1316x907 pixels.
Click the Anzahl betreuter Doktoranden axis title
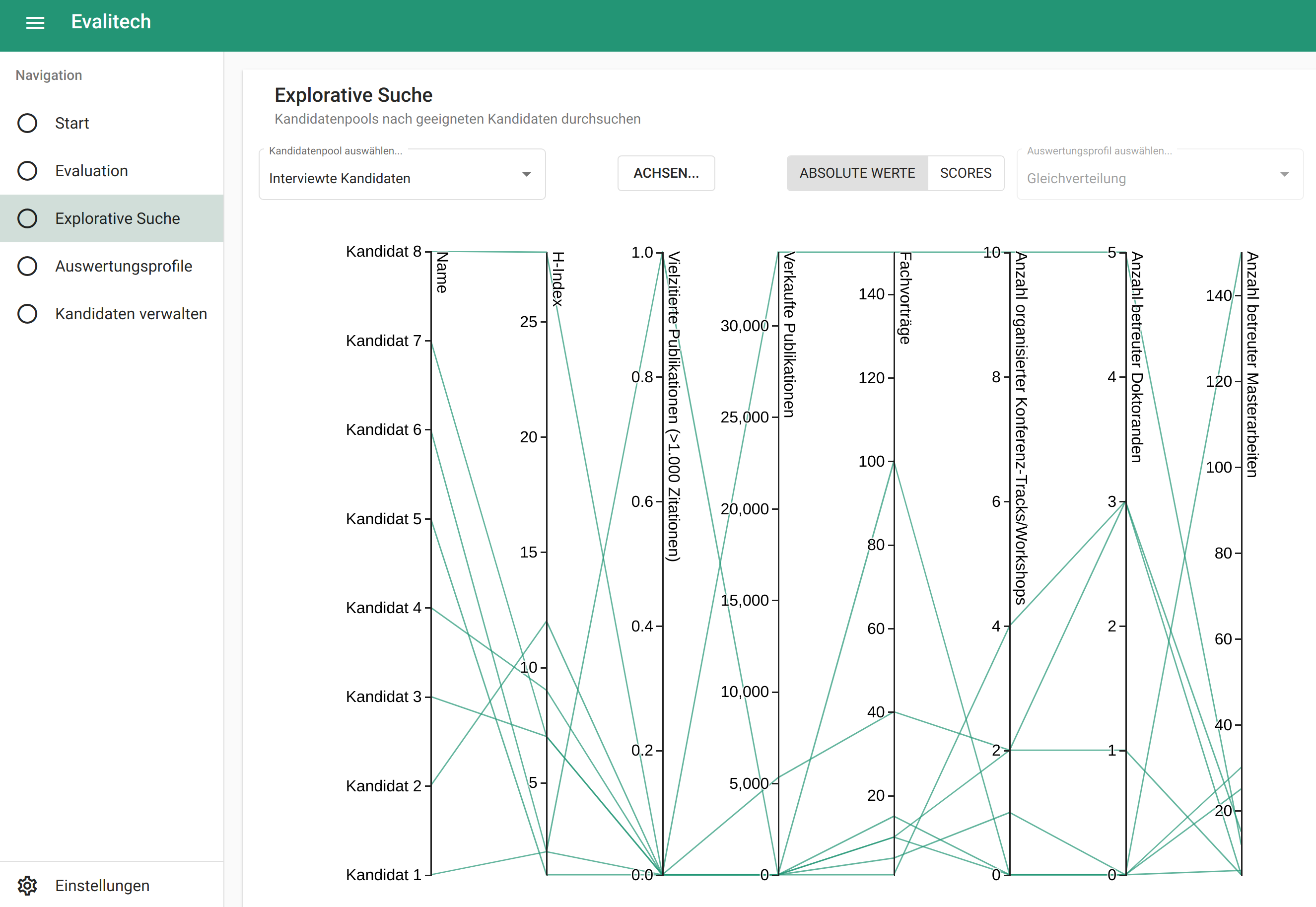1137,357
